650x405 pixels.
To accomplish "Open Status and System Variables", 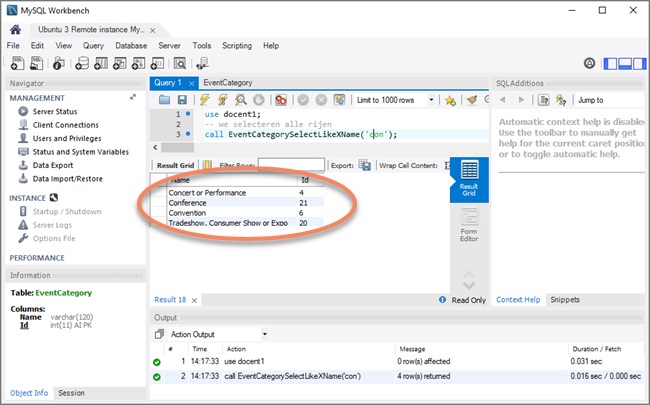I will coord(80,152).
